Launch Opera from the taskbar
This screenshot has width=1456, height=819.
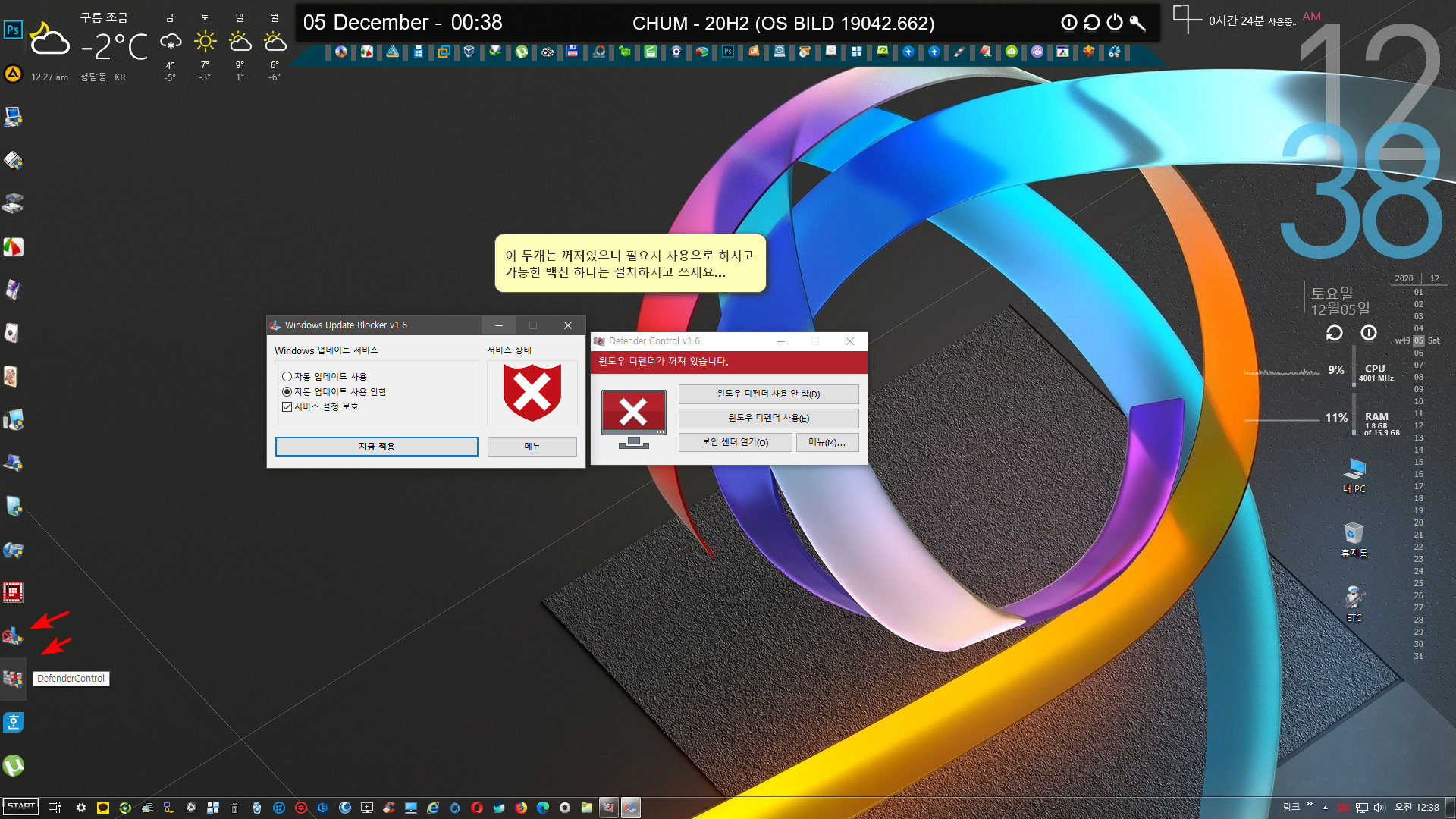pyautogui.click(x=477, y=808)
